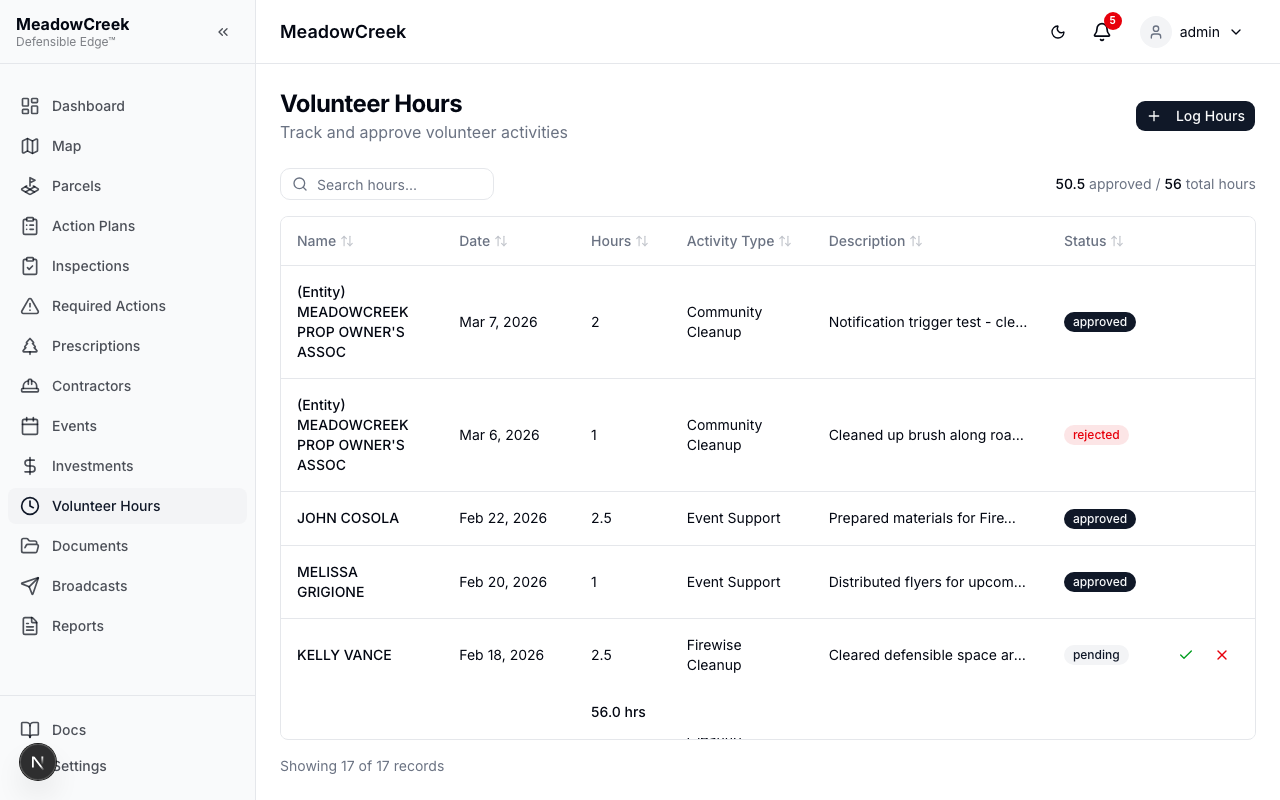
Task: Click rejected badge for Mar 6 entry
Action: pyautogui.click(x=1096, y=435)
